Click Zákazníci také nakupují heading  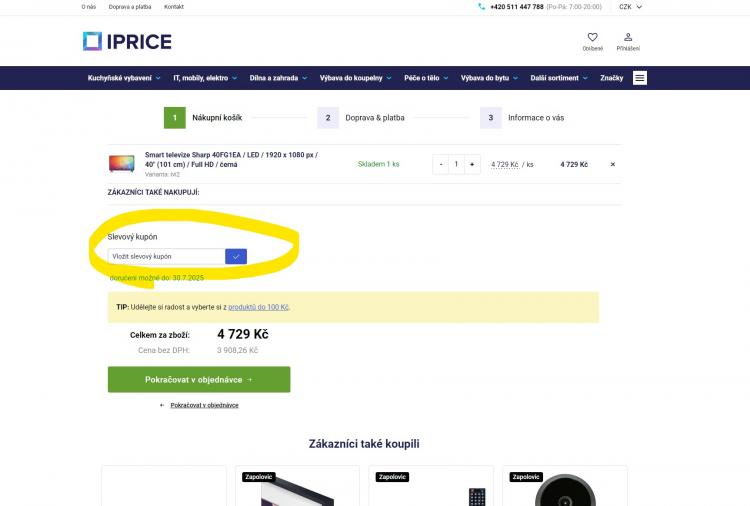point(154,192)
